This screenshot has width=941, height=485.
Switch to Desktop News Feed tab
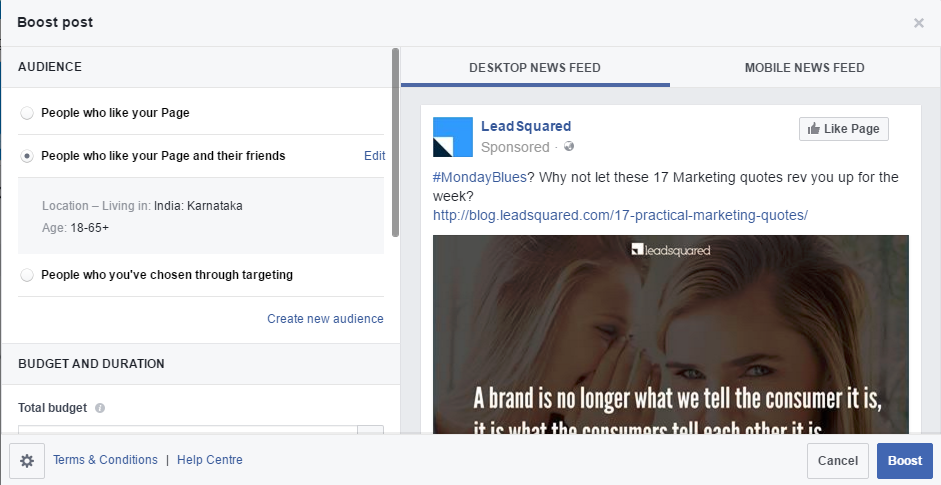pyautogui.click(x=535, y=68)
